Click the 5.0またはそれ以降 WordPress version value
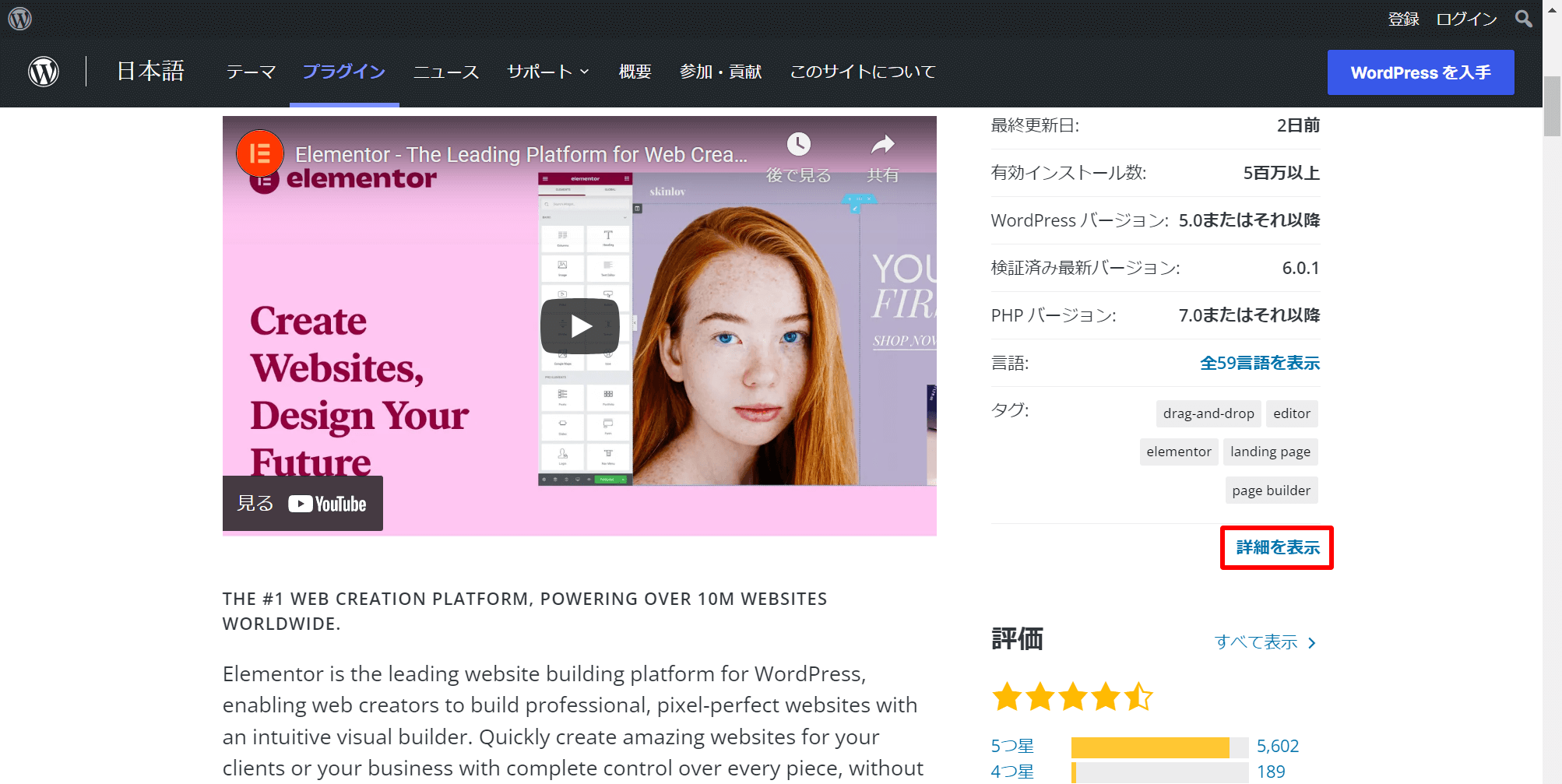The height and width of the screenshot is (784, 1562). (x=1250, y=220)
